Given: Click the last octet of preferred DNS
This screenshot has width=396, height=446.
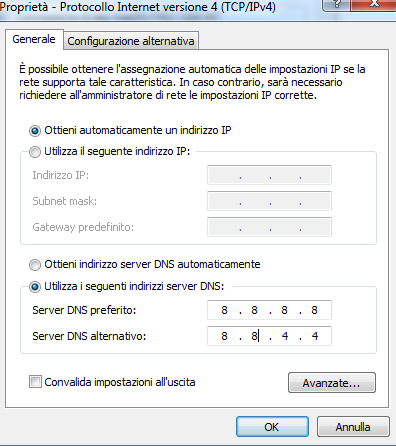Looking at the screenshot, I should pyautogui.click(x=314, y=310).
